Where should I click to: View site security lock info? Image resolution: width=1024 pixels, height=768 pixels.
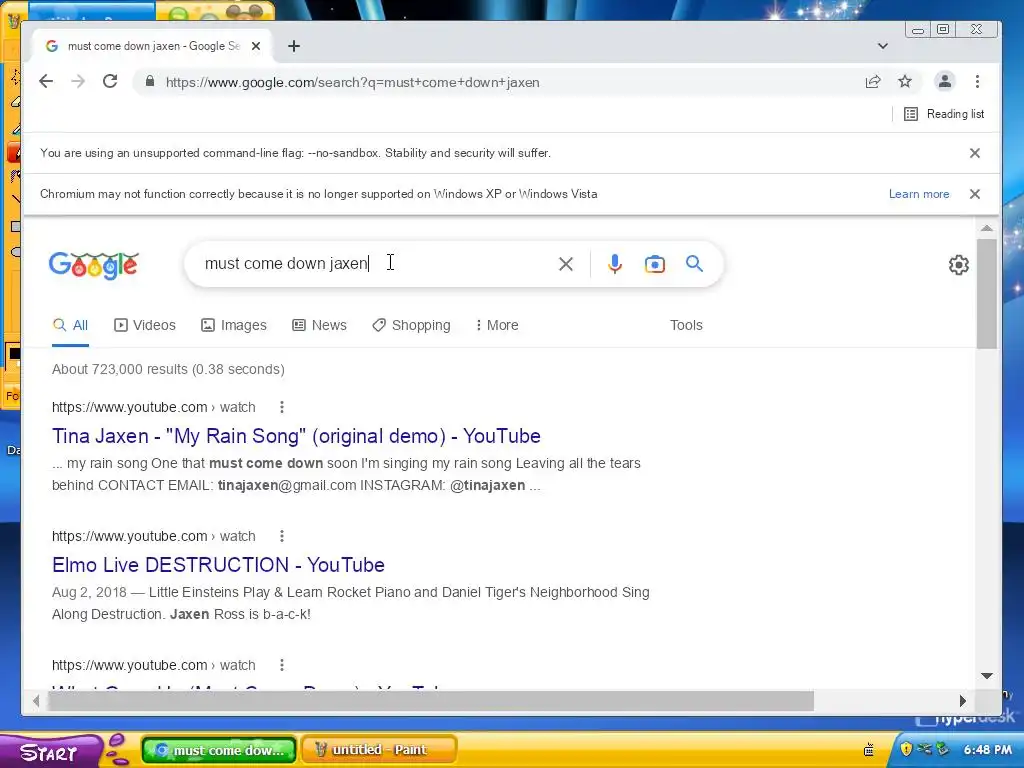point(150,82)
